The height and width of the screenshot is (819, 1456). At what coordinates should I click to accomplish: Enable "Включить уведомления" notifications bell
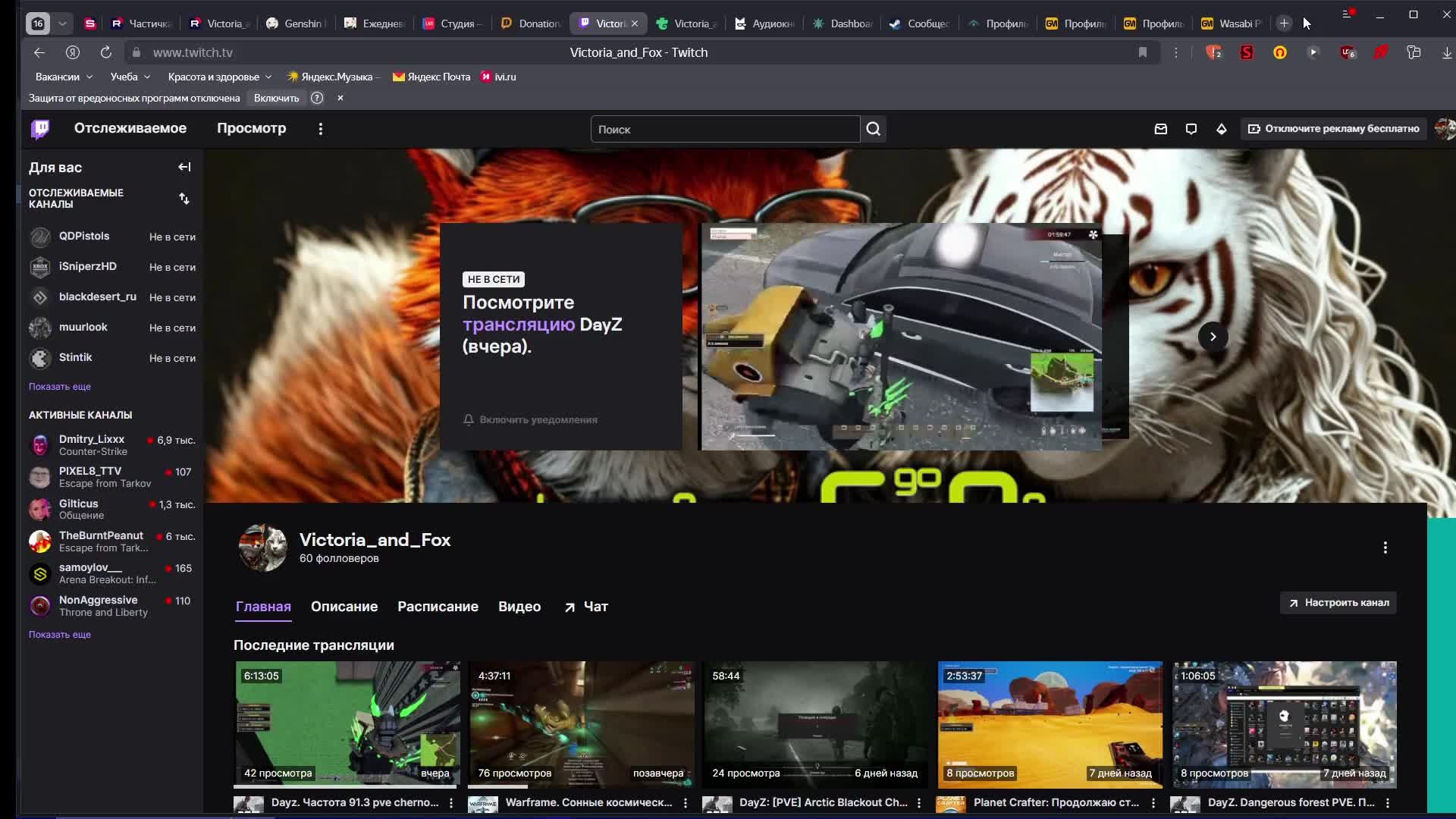530,419
